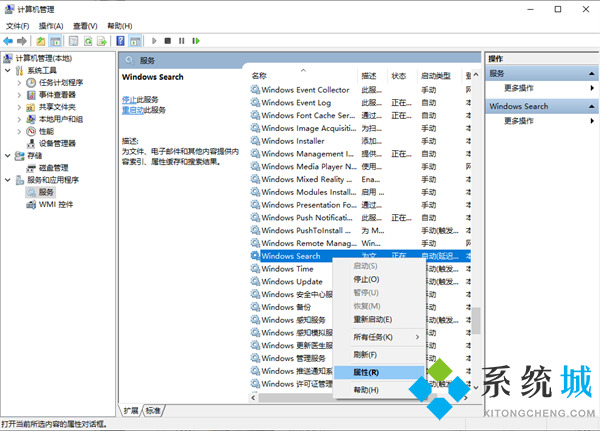Toggle the console tree pane icon

click(x=55, y=41)
